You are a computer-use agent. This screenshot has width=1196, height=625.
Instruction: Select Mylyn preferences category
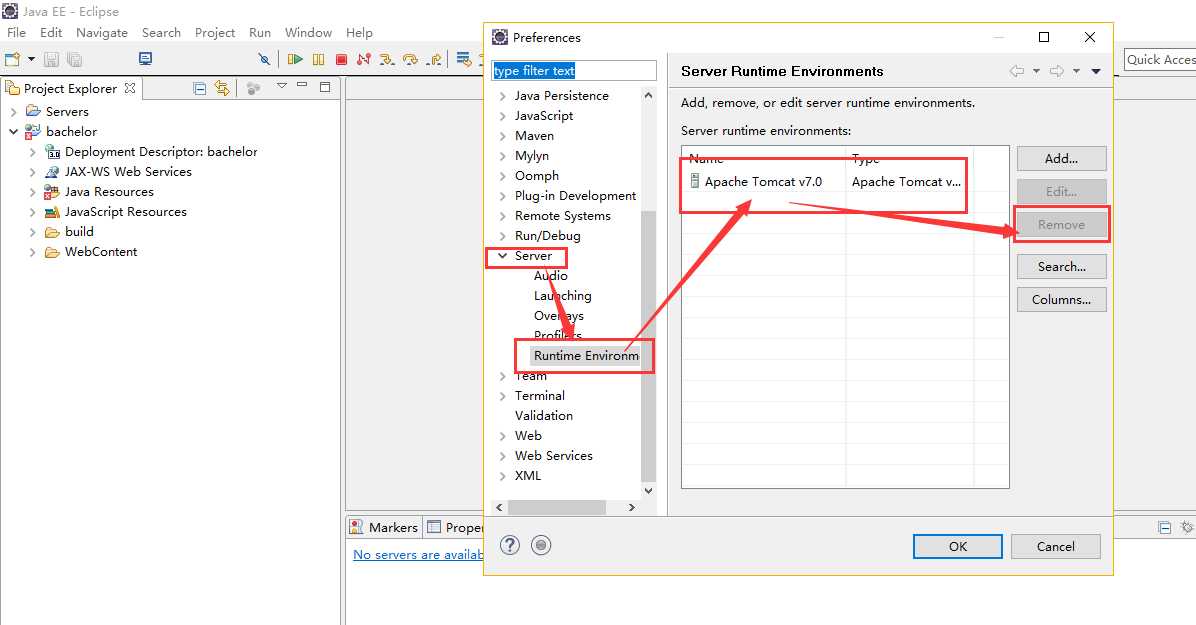point(532,156)
